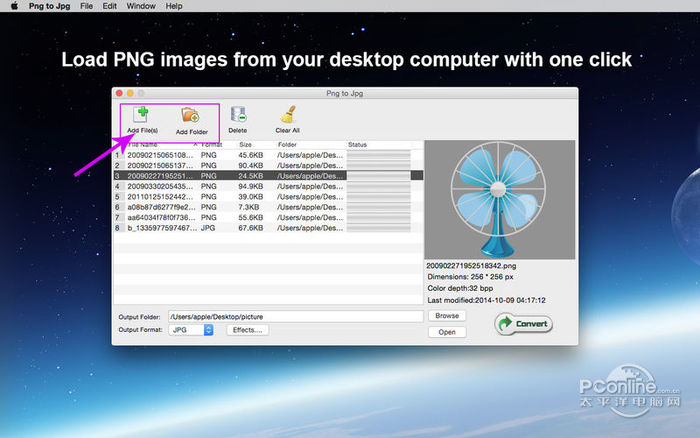Select highlighted row 20090227195251...

[x=268, y=175]
